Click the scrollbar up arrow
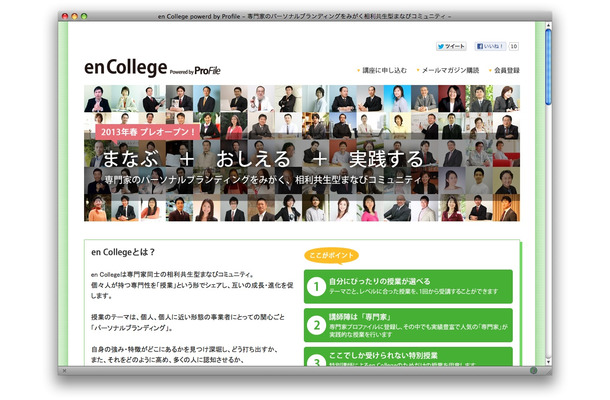Screen dimensions: 610x400 coord(548,25)
